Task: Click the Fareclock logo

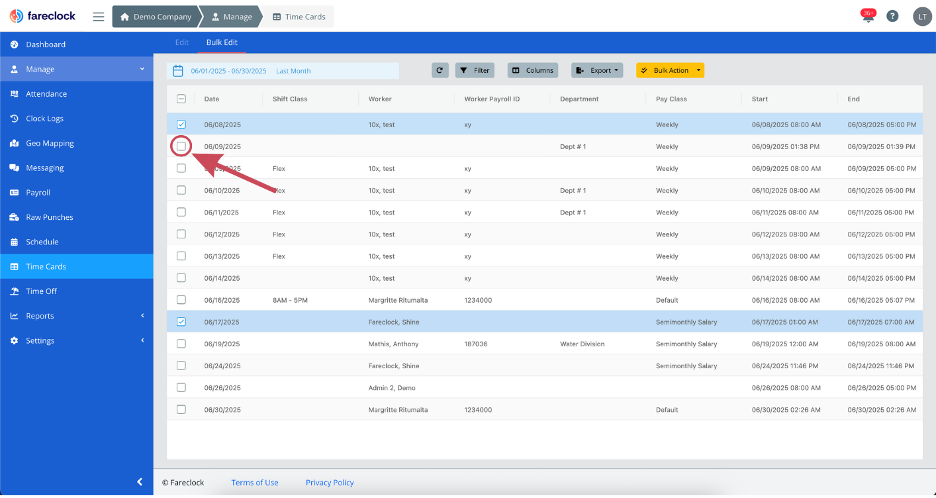Action: (x=43, y=16)
